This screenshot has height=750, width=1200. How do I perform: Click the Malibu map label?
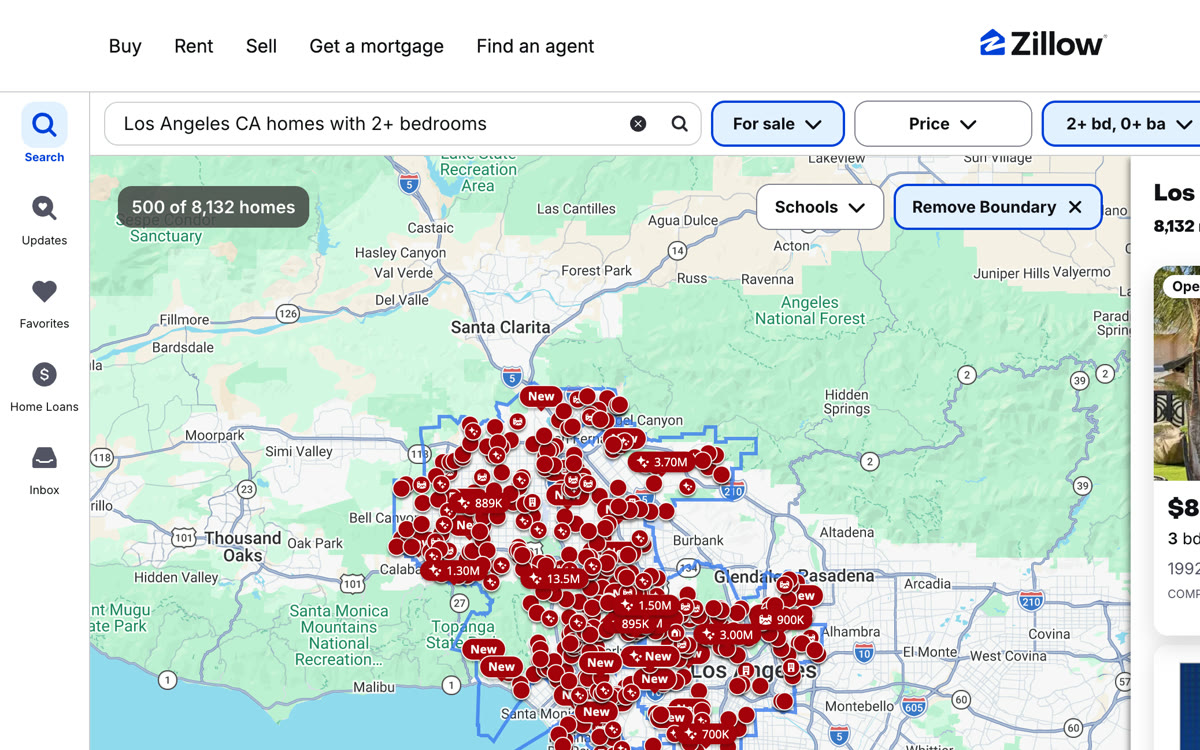[374, 687]
